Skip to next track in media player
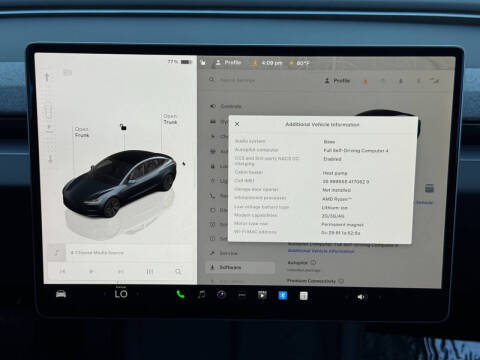Screen dimensions: 480x360 (x=121, y=271)
